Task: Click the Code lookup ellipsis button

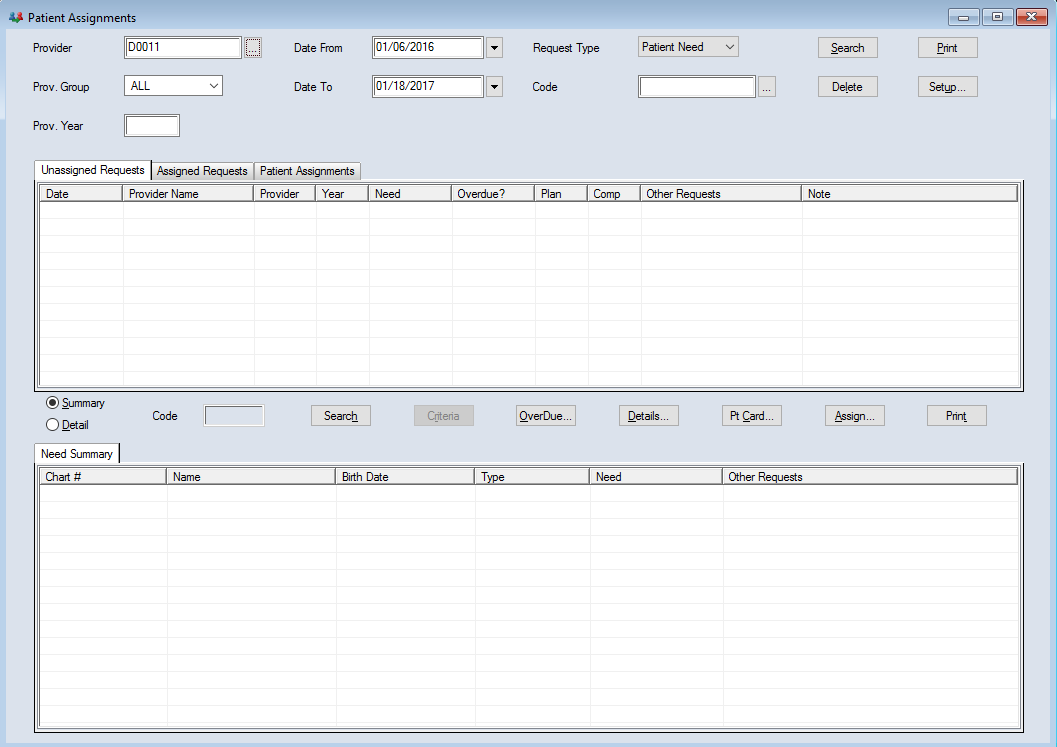Action: click(767, 88)
